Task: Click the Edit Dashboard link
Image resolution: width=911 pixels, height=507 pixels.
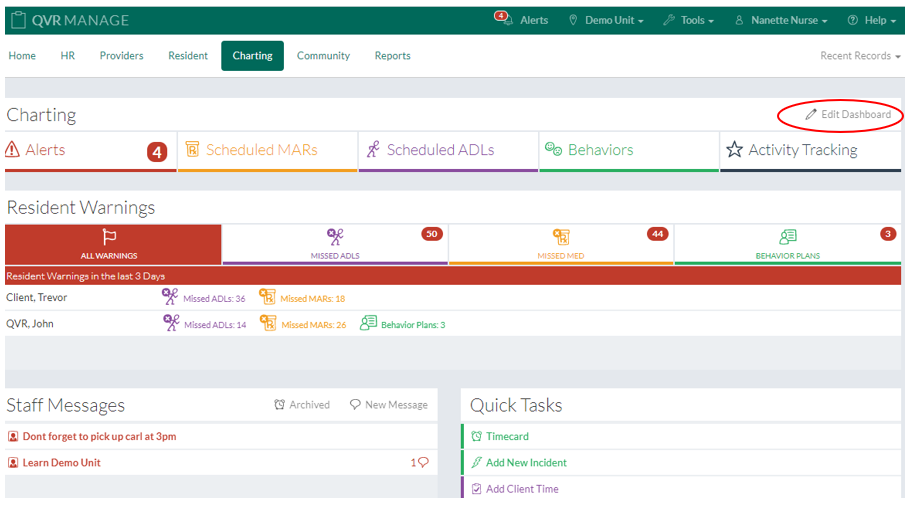Action: click(849, 115)
